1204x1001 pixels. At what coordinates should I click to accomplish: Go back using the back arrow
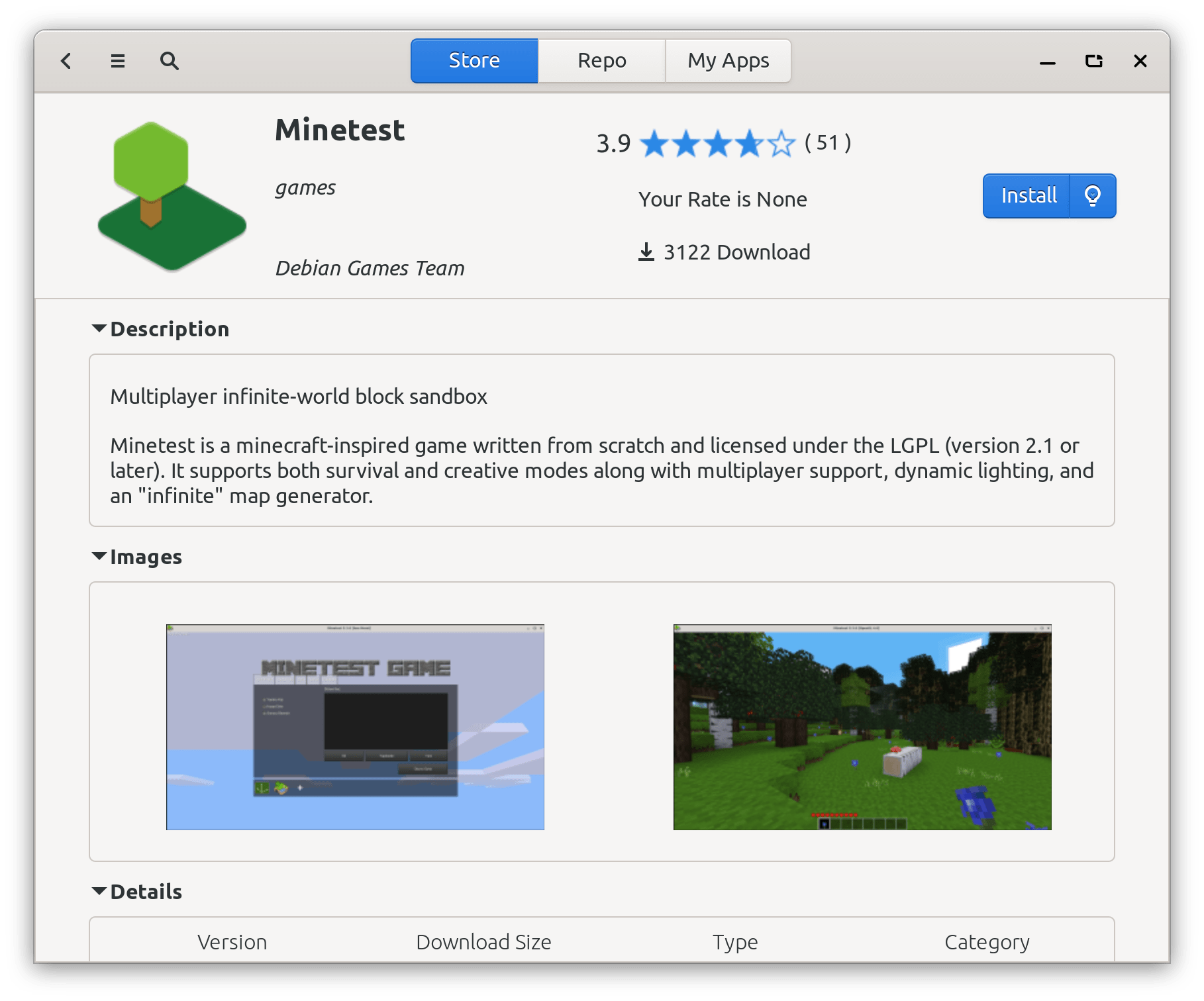click(66, 61)
